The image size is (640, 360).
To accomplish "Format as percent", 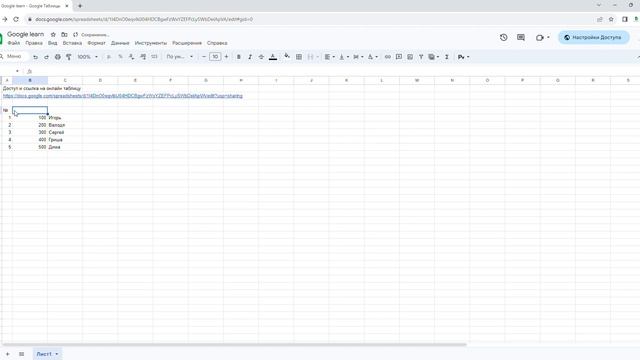I will [x=120, y=57].
